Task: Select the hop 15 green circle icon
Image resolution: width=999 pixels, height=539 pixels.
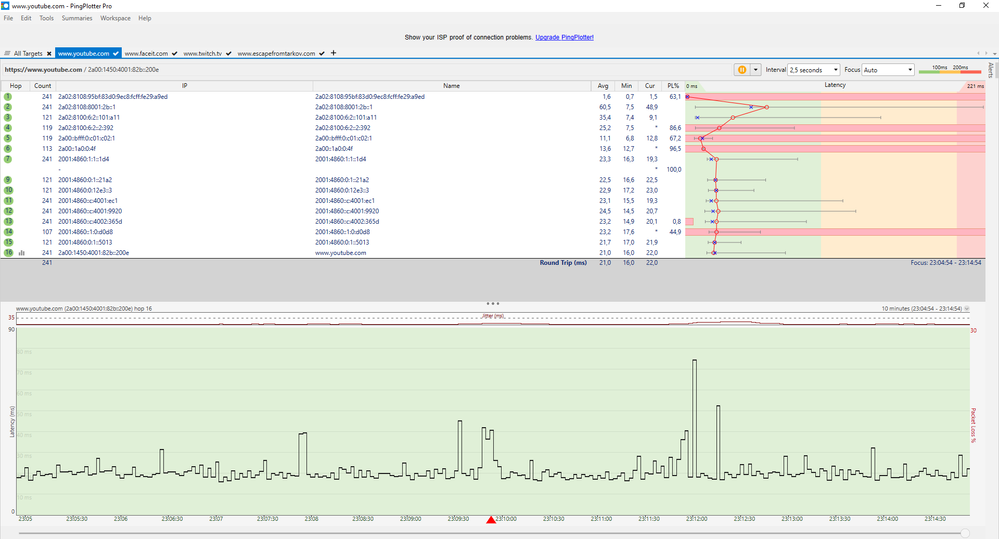Action: click(8, 242)
